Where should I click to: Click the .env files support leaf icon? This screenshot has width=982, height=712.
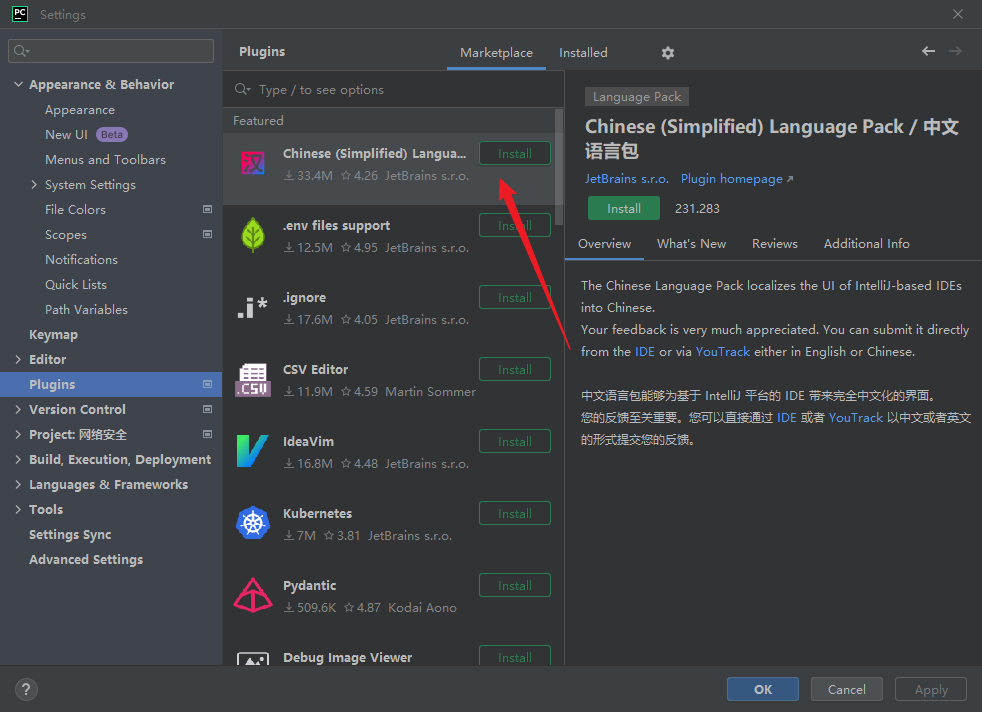tap(253, 235)
